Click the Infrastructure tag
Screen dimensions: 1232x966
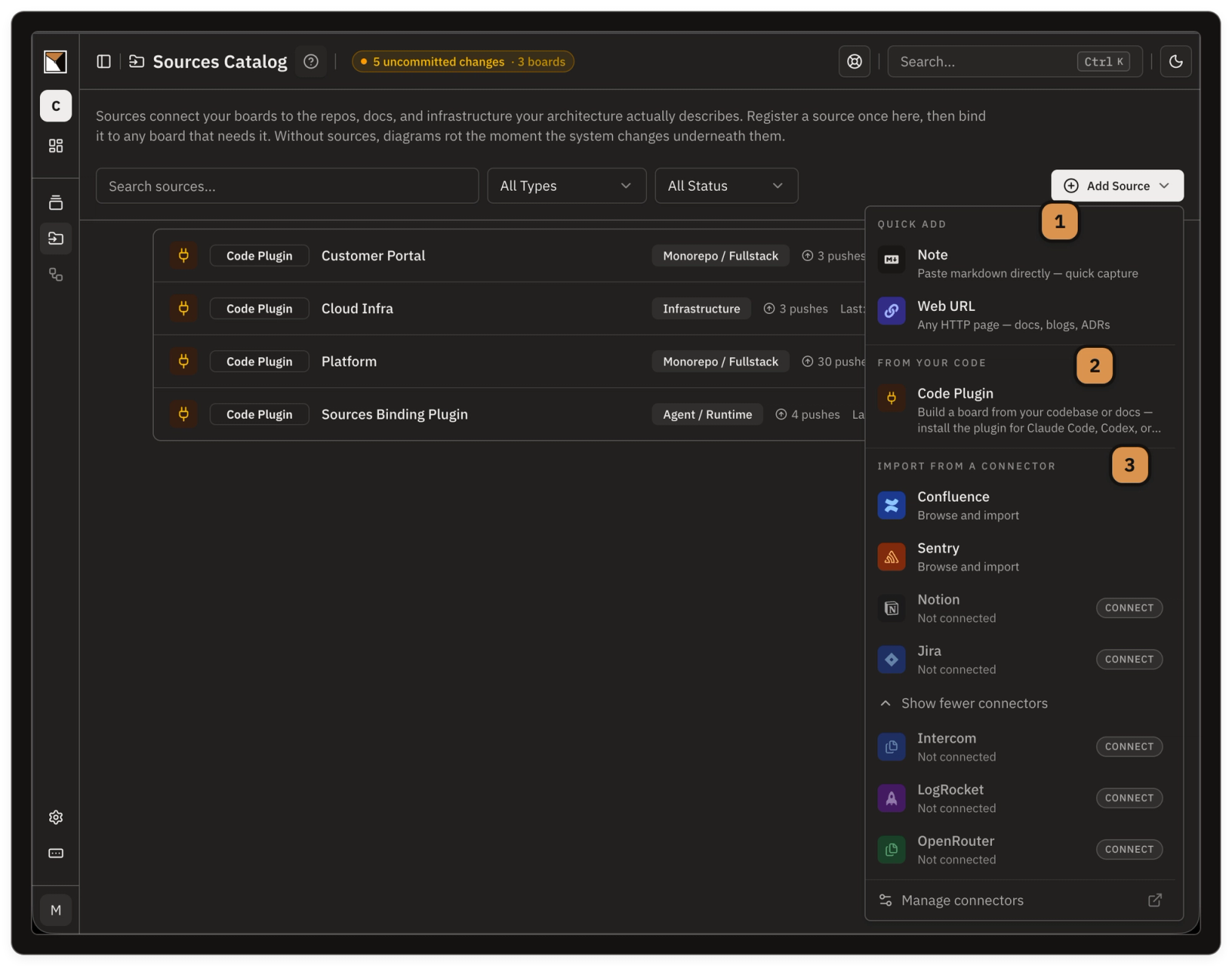pos(701,309)
